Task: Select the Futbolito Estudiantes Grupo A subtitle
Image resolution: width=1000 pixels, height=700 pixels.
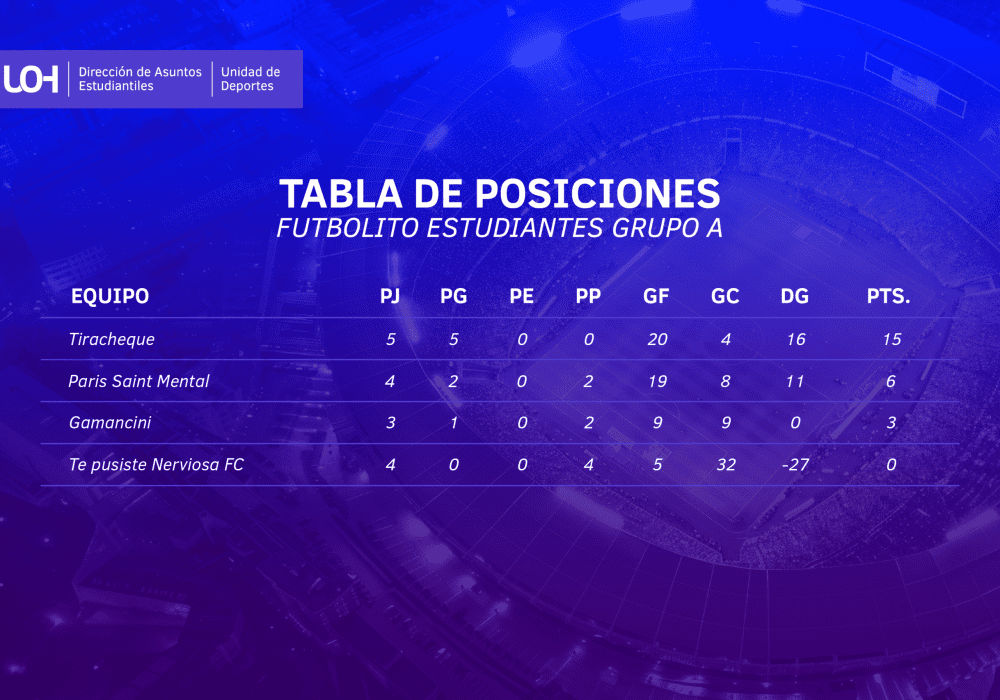Action: [499, 229]
